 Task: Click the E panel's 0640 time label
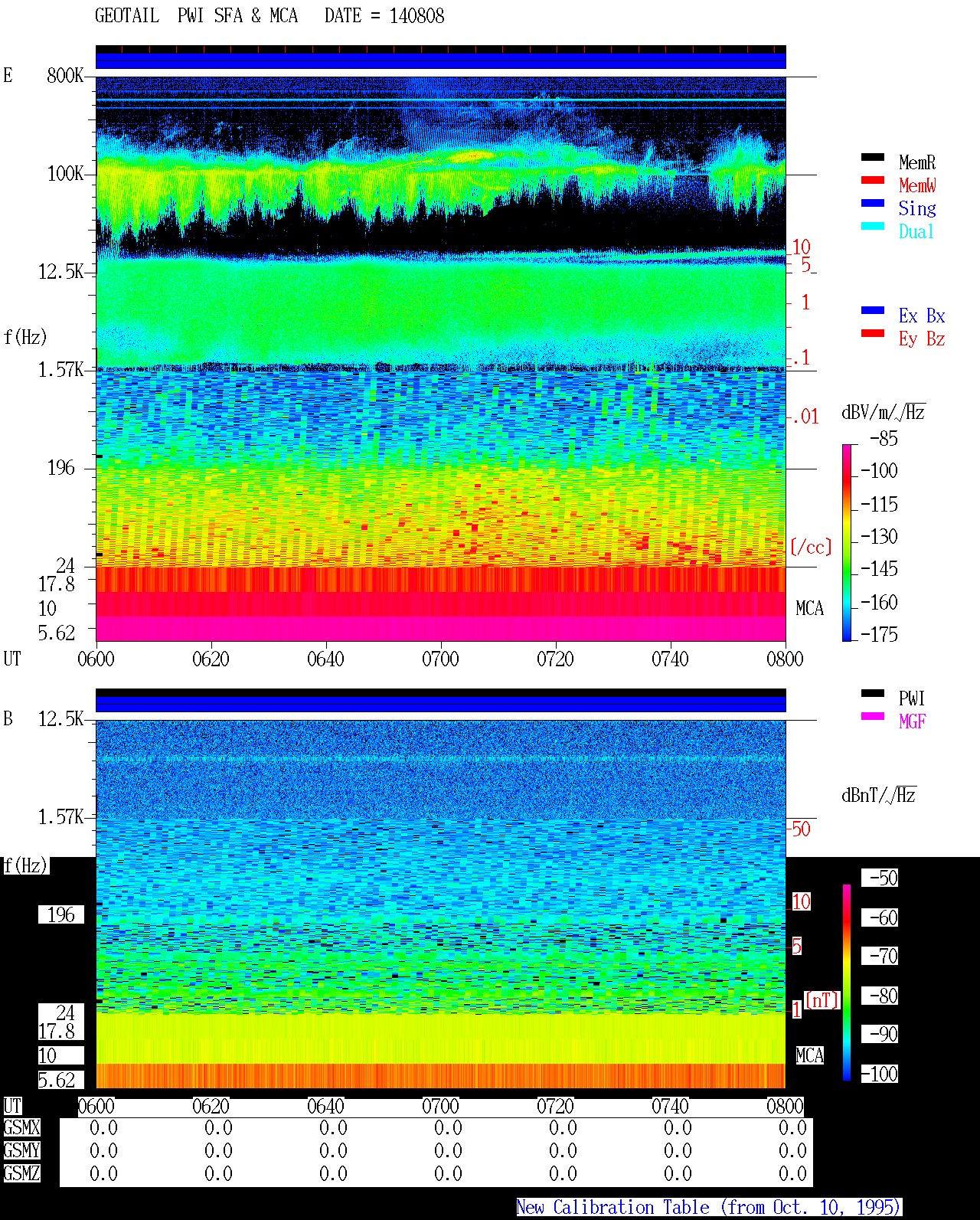(x=325, y=659)
